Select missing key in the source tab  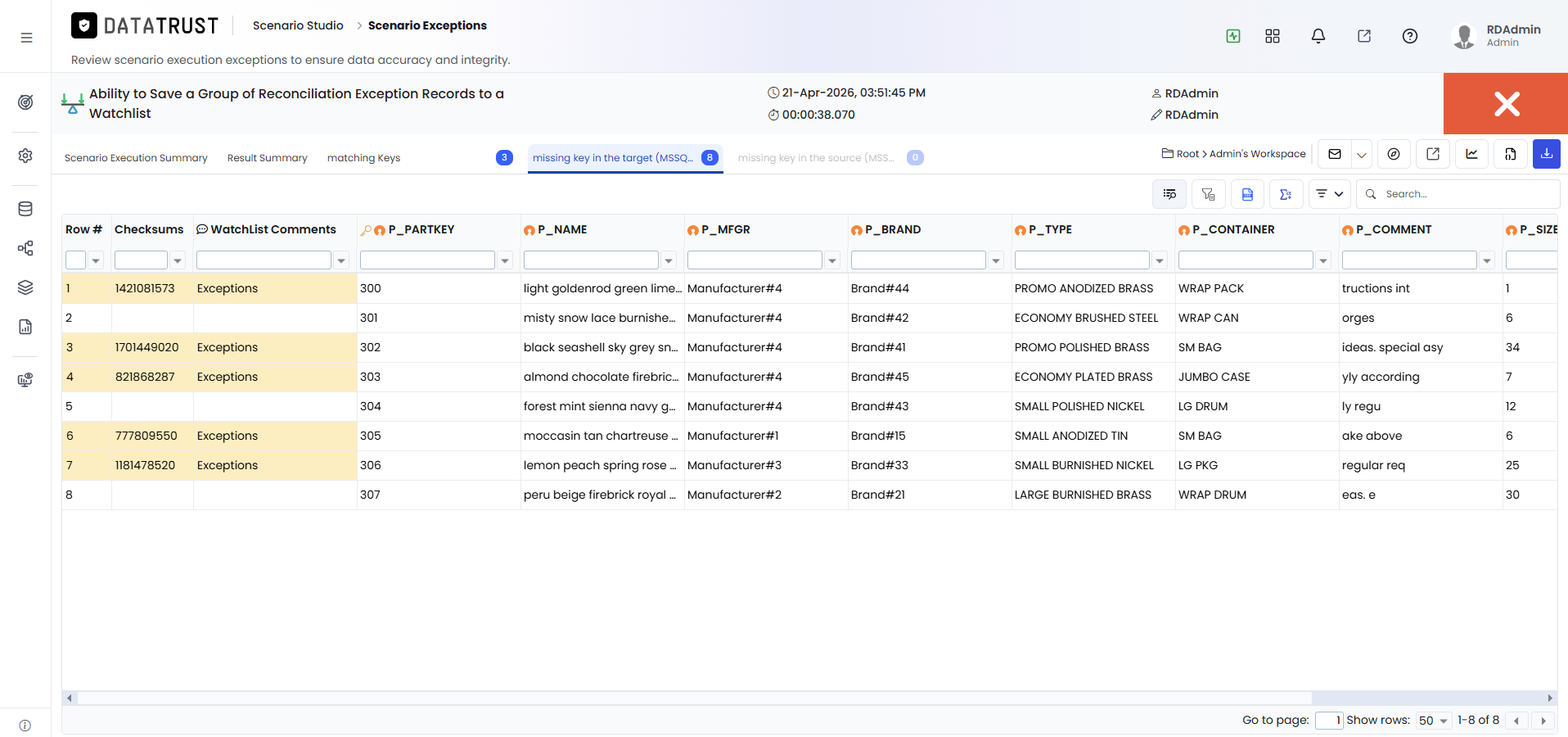[830, 158]
